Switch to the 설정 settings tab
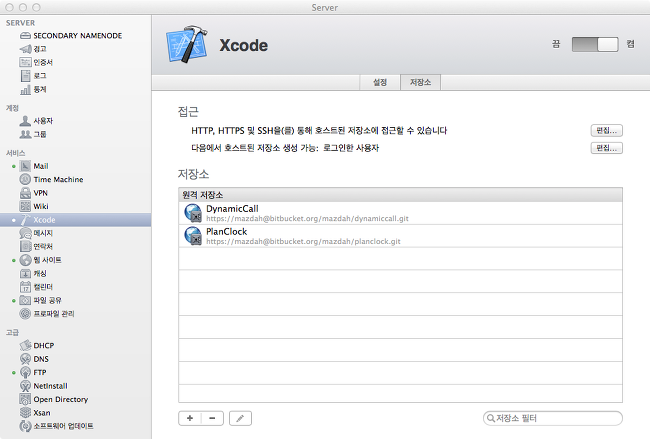Viewport: 650px width, 439px height. (380, 82)
